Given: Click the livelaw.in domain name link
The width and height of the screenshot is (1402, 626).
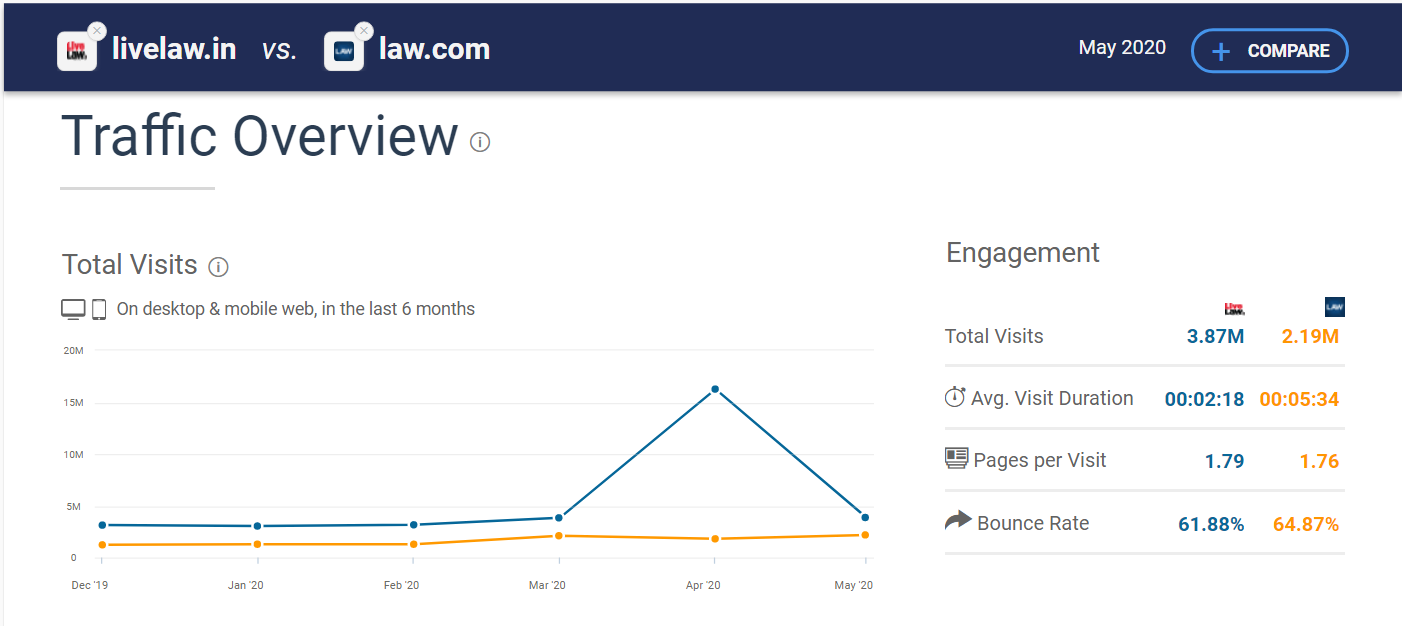Looking at the screenshot, I should pyautogui.click(x=174, y=49).
